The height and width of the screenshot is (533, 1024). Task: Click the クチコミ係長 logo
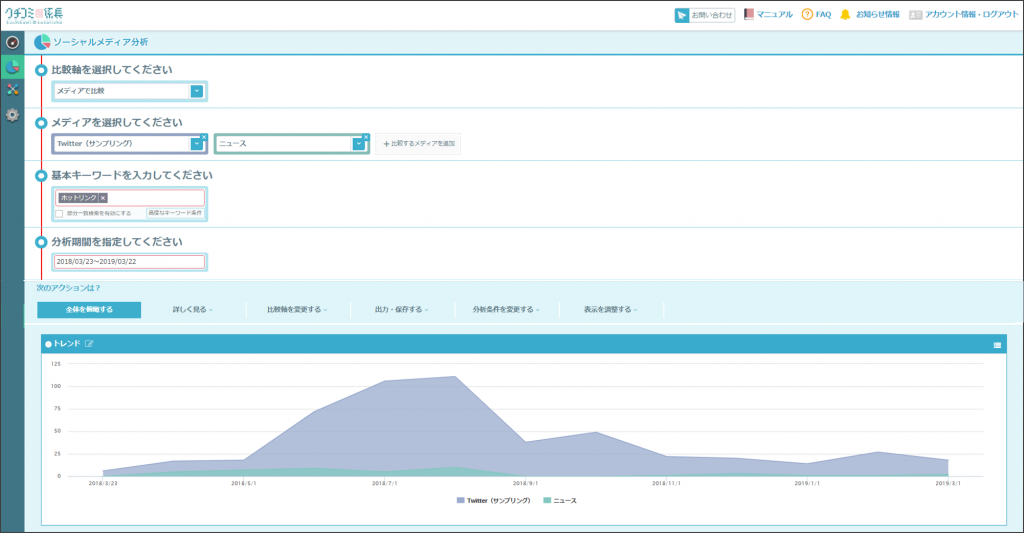click(35, 15)
